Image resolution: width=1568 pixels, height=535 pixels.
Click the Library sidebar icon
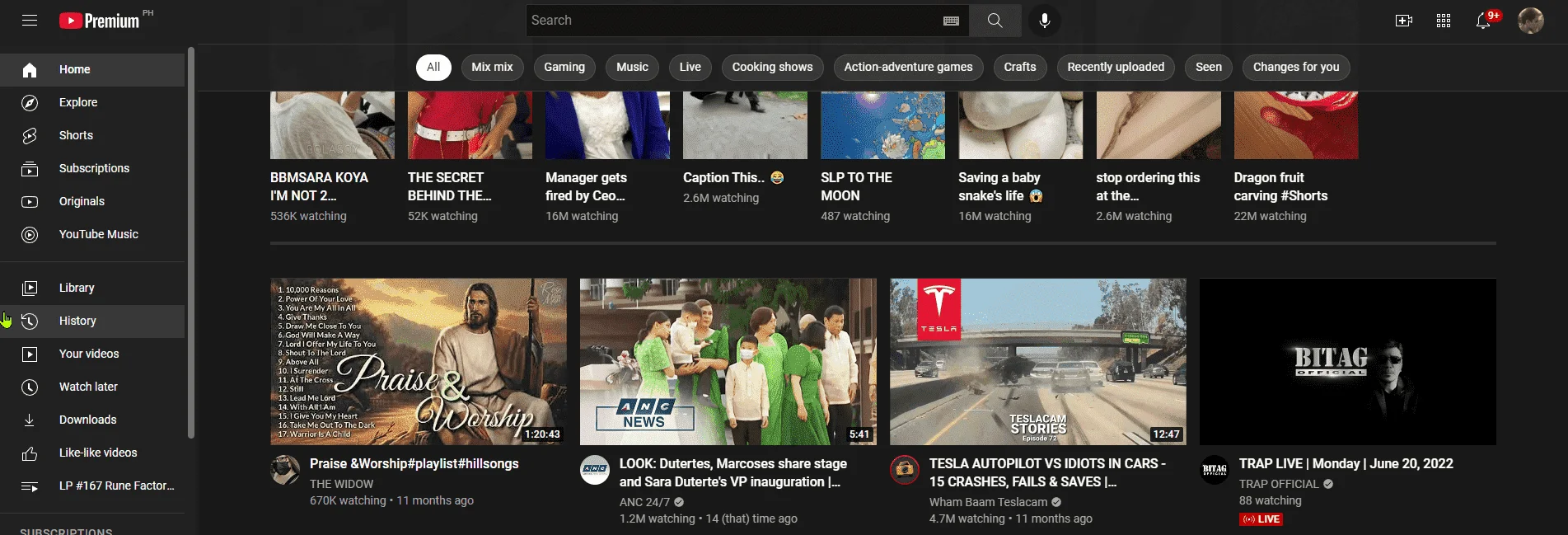coord(30,288)
